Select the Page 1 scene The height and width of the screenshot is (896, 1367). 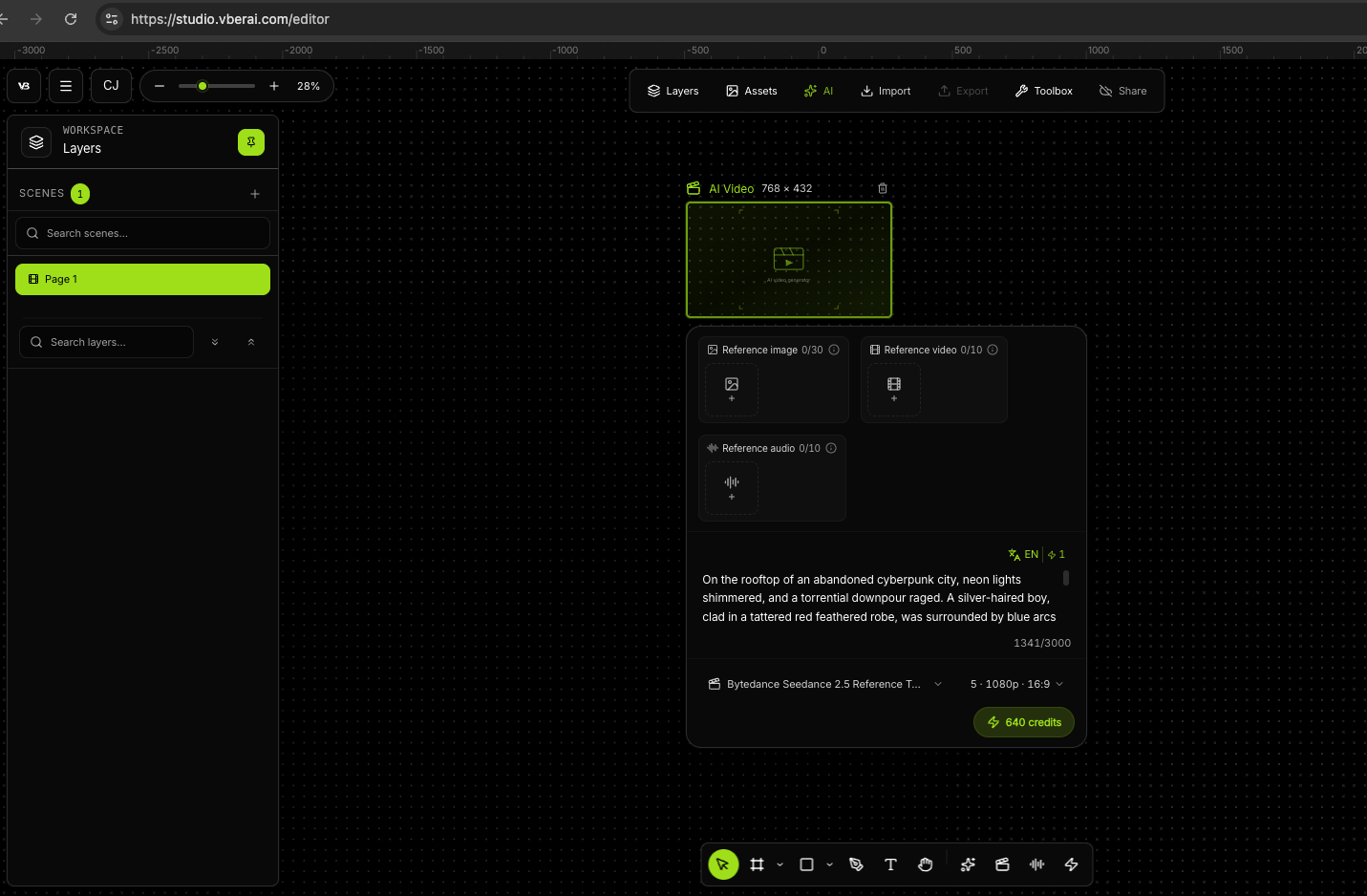click(142, 279)
